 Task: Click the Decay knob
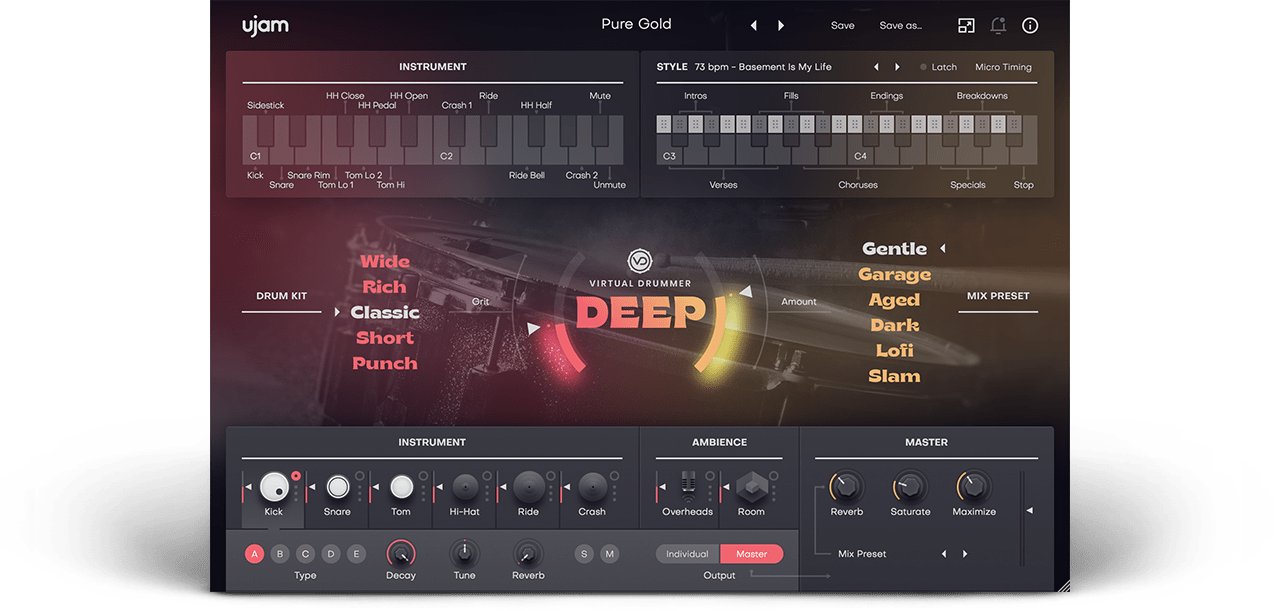401,553
